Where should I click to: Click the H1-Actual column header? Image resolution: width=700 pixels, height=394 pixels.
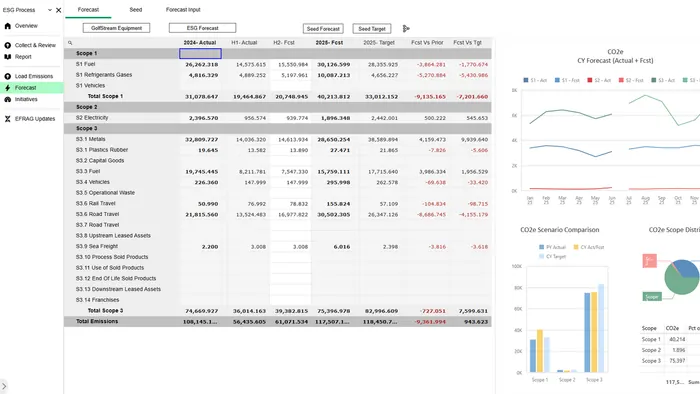click(244, 43)
